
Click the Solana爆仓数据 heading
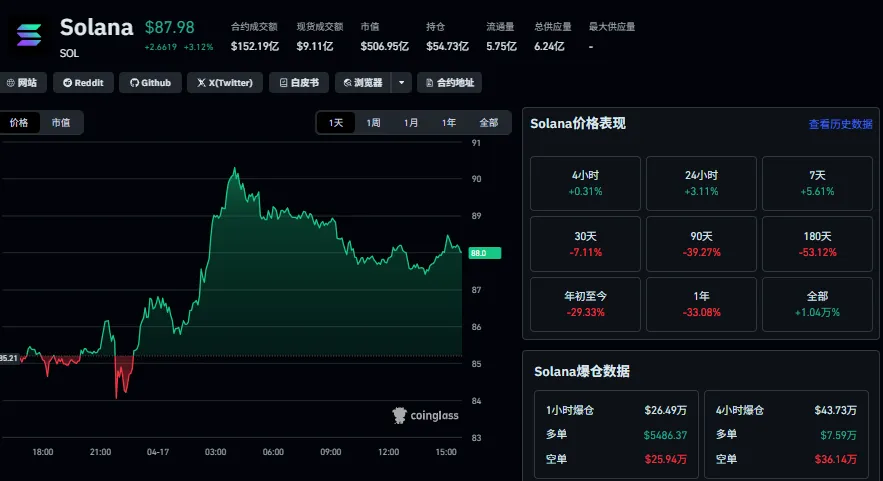582,372
